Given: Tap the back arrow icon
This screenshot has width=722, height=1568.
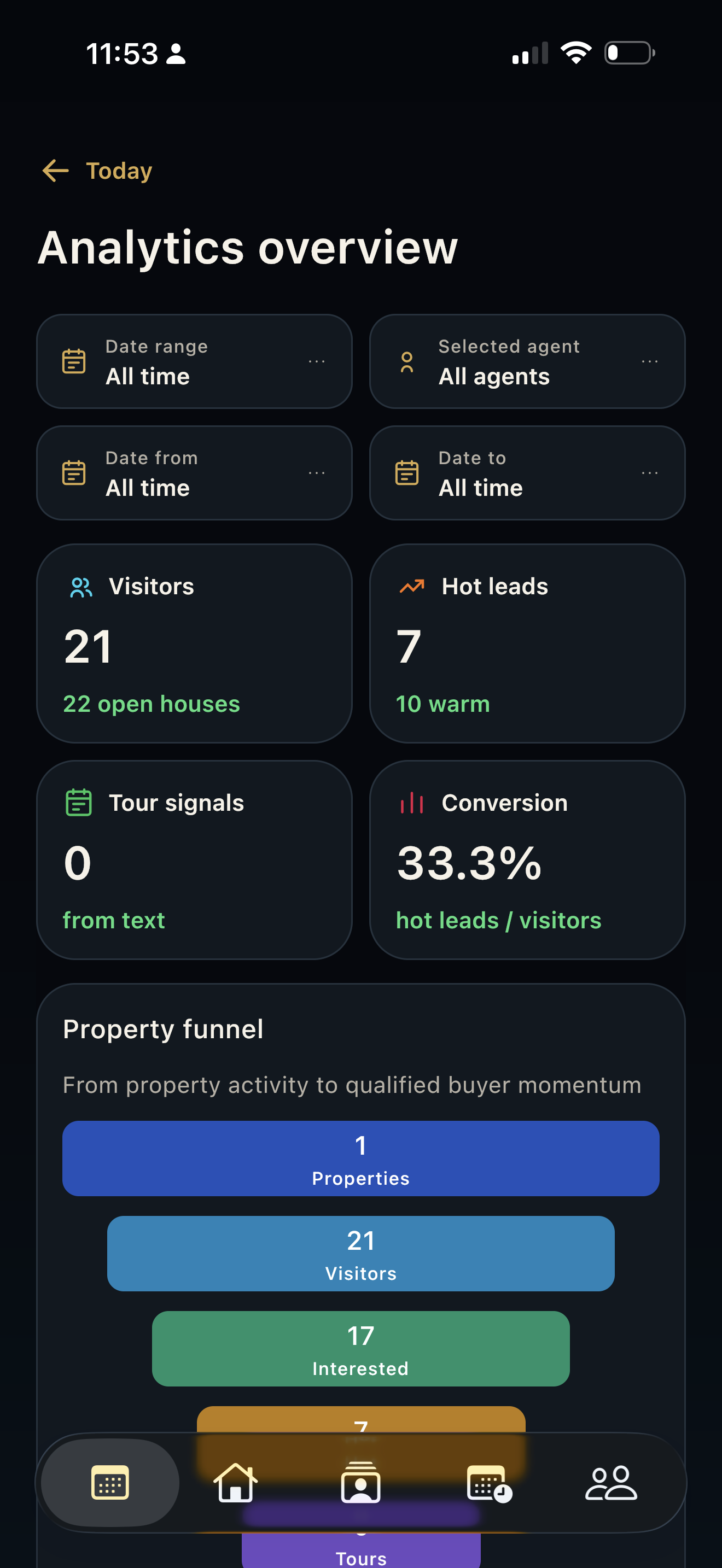Looking at the screenshot, I should 55,171.
